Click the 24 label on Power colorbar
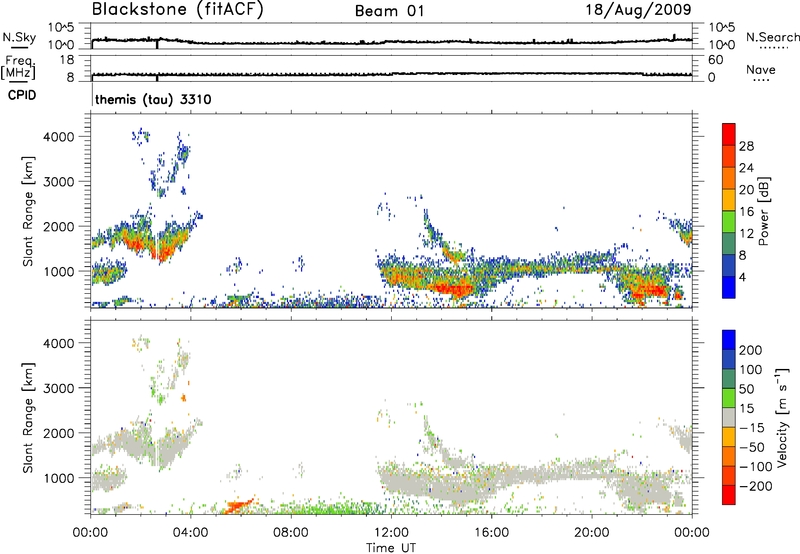Screen dimensions: 800x554 746,168
